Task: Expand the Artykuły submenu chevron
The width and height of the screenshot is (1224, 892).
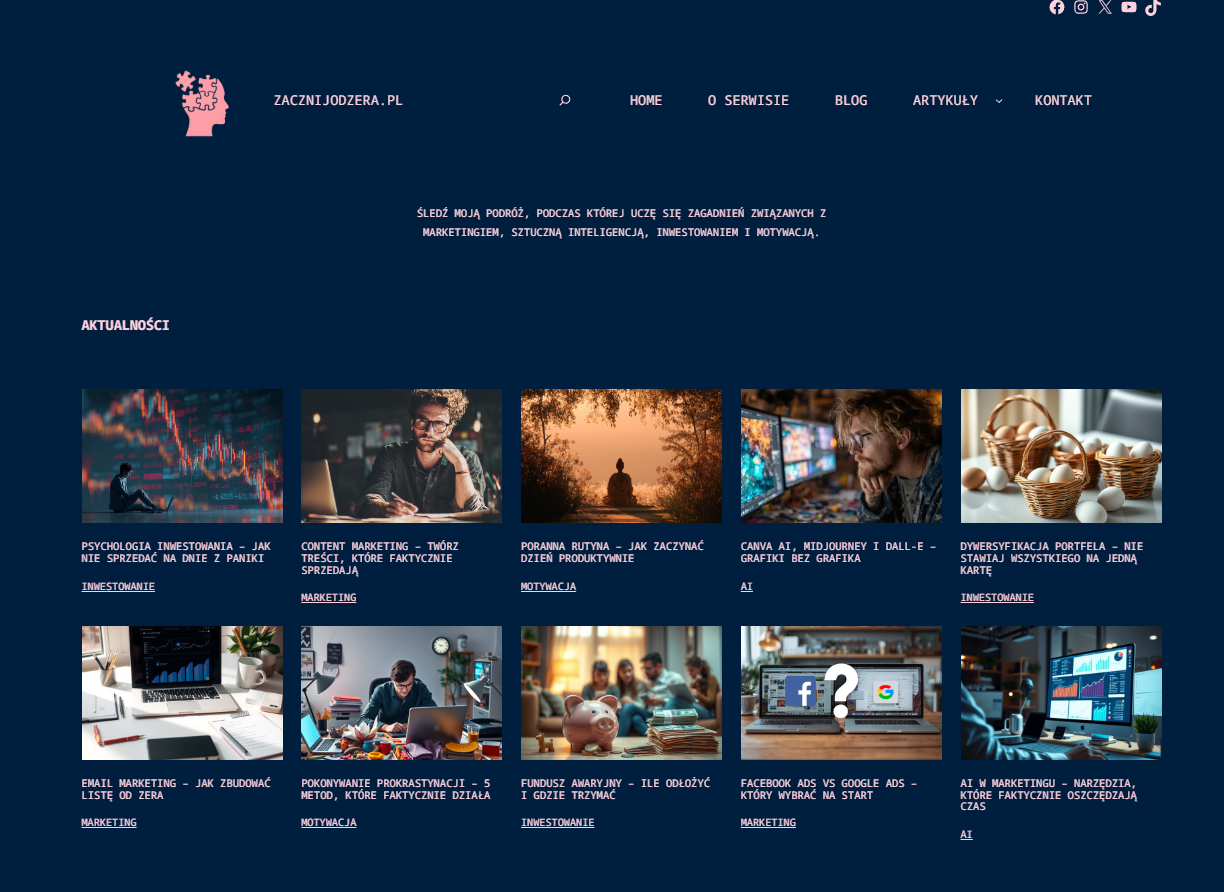Action: [998, 100]
